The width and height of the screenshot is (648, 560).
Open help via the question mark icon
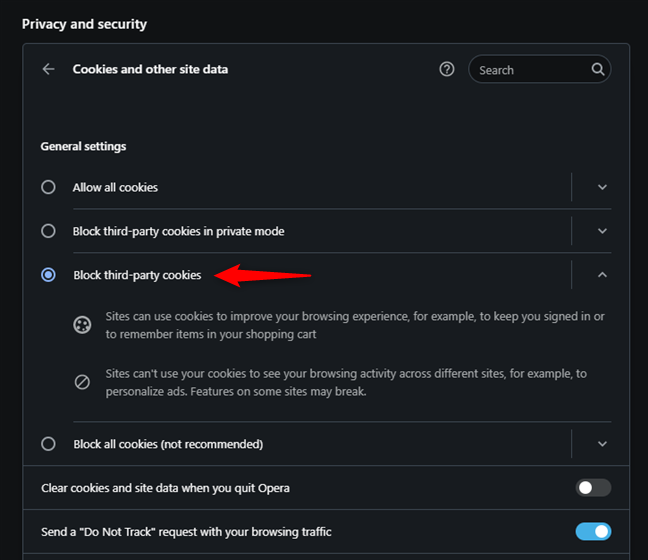click(446, 69)
